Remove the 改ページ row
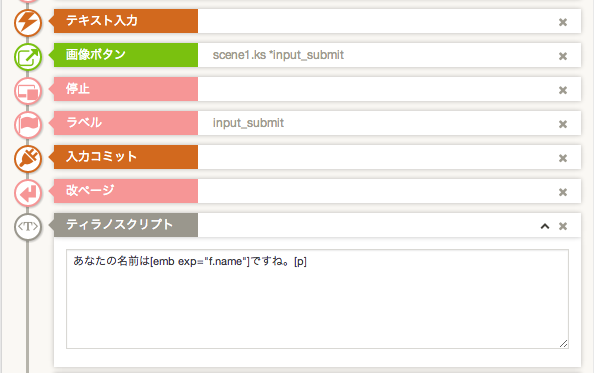 coord(563,192)
